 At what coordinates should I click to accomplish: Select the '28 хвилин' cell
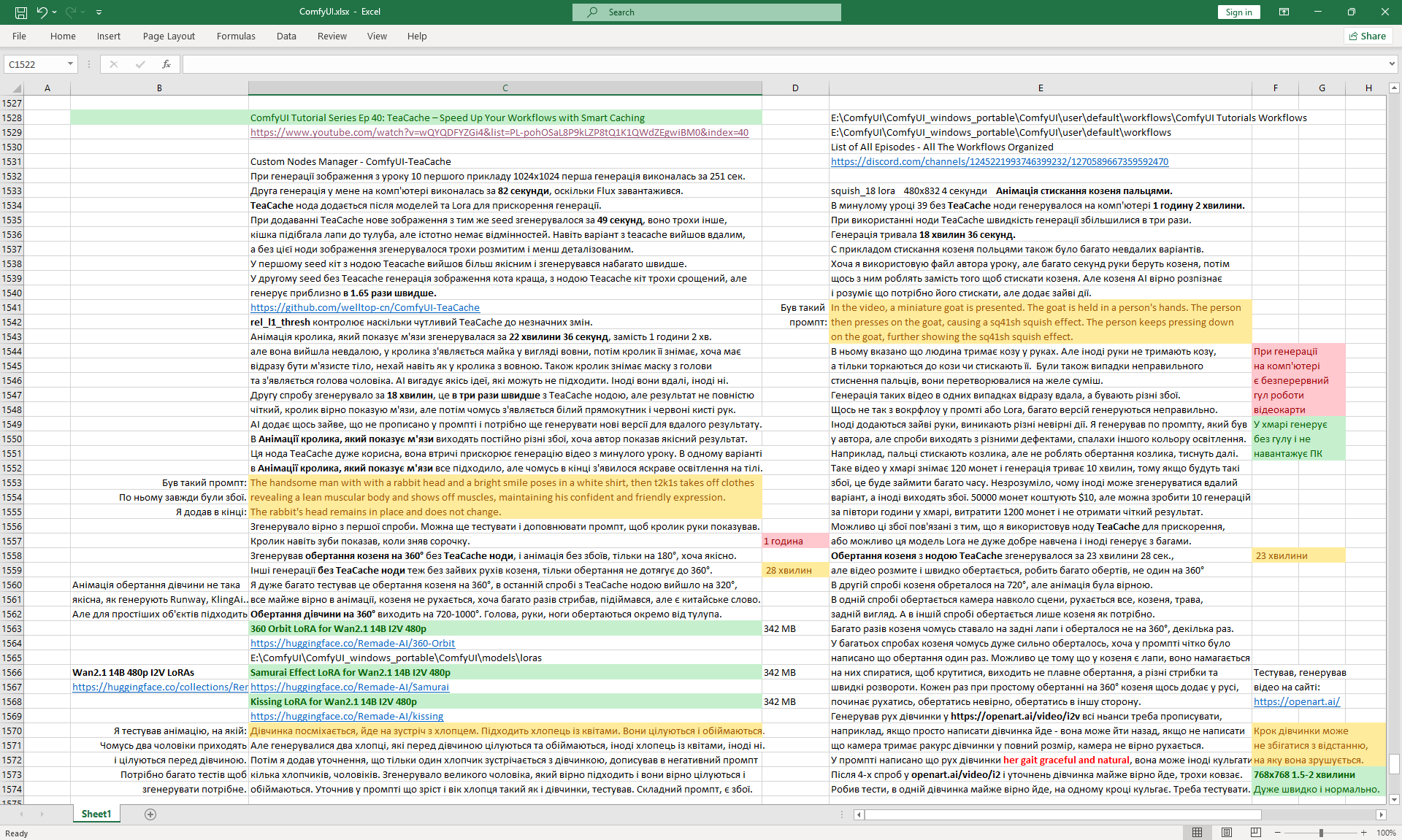[795, 570]
